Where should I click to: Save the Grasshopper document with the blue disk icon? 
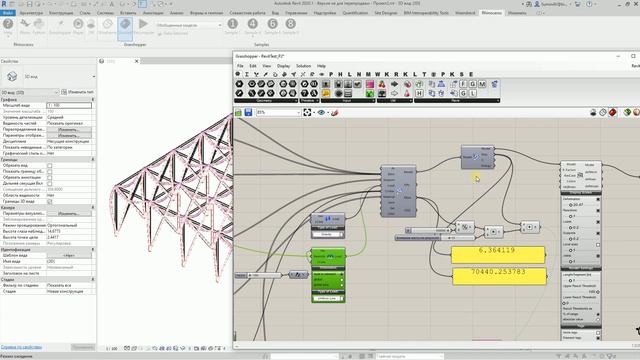point(248,112)
